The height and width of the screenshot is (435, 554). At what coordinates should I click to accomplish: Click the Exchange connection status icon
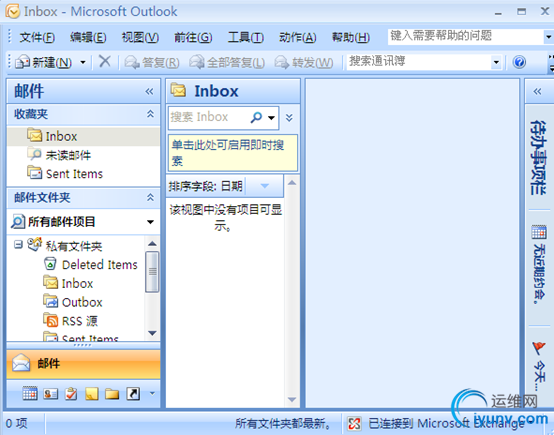(x=354, y=423)
